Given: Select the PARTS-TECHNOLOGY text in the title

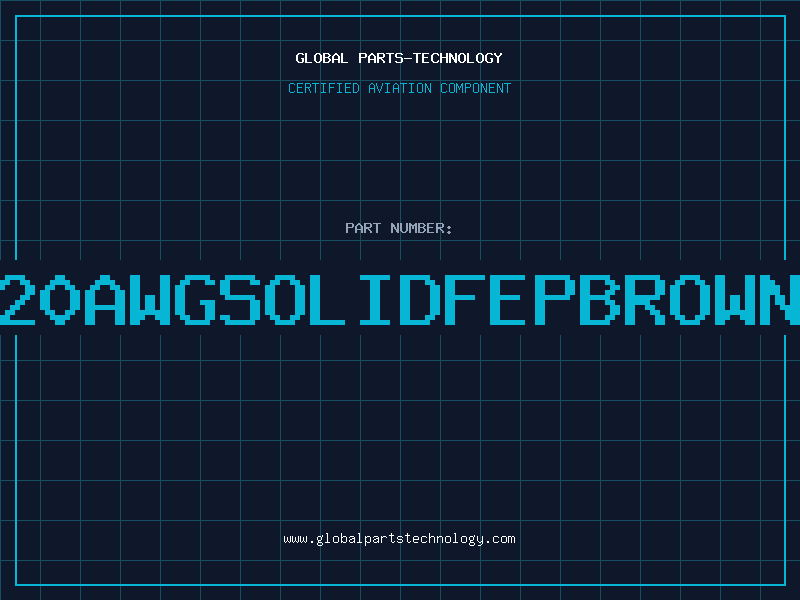Looking at the screenshot, I should (x=430, y=58).
